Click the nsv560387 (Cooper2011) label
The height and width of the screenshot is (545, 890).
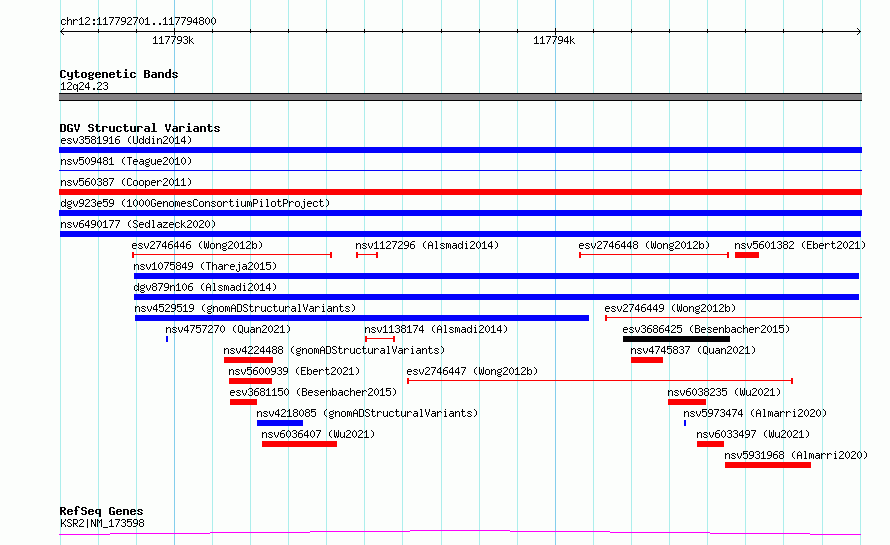click(x=126, y=182)
